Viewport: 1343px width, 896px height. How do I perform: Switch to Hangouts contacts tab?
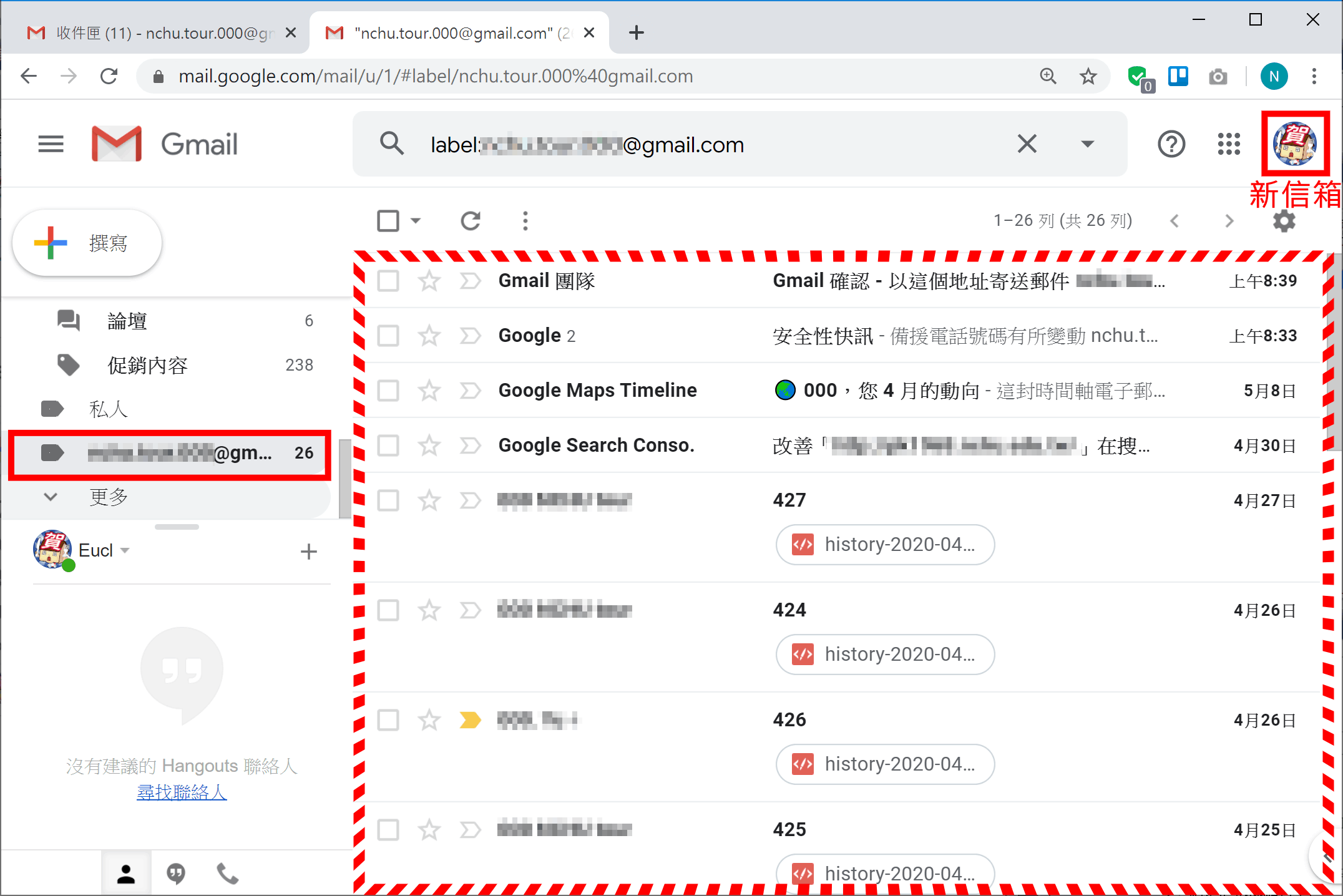coord(125,874)
